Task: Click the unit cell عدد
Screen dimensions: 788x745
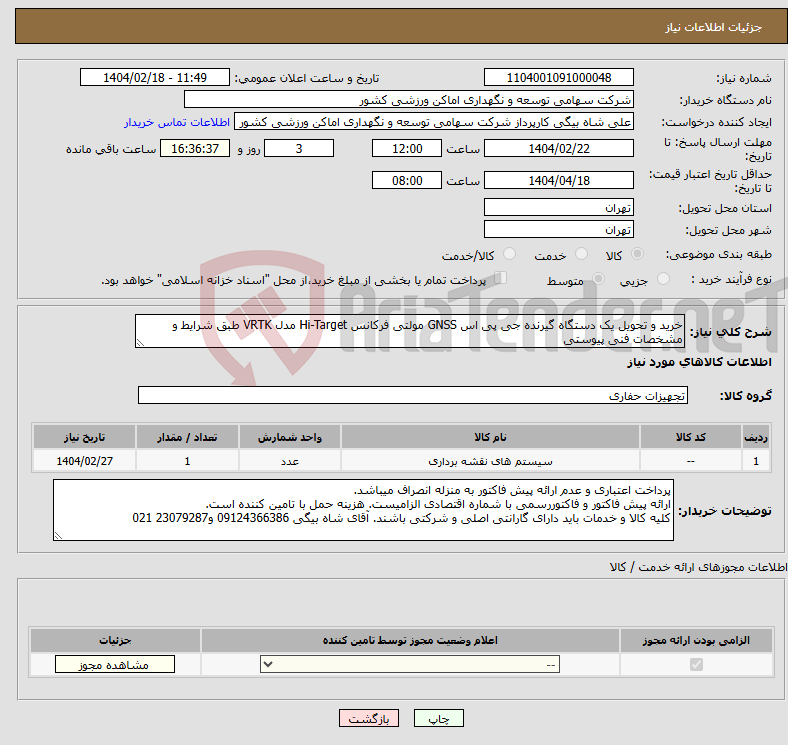Action: (290, 460)
